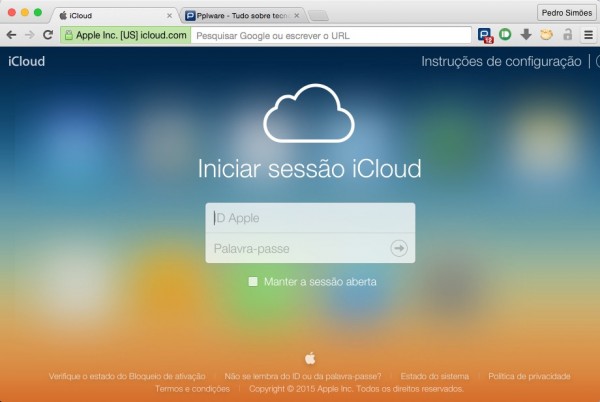Go back with the browser back arrow
This screenshot has height=402, width=600.
11,35
